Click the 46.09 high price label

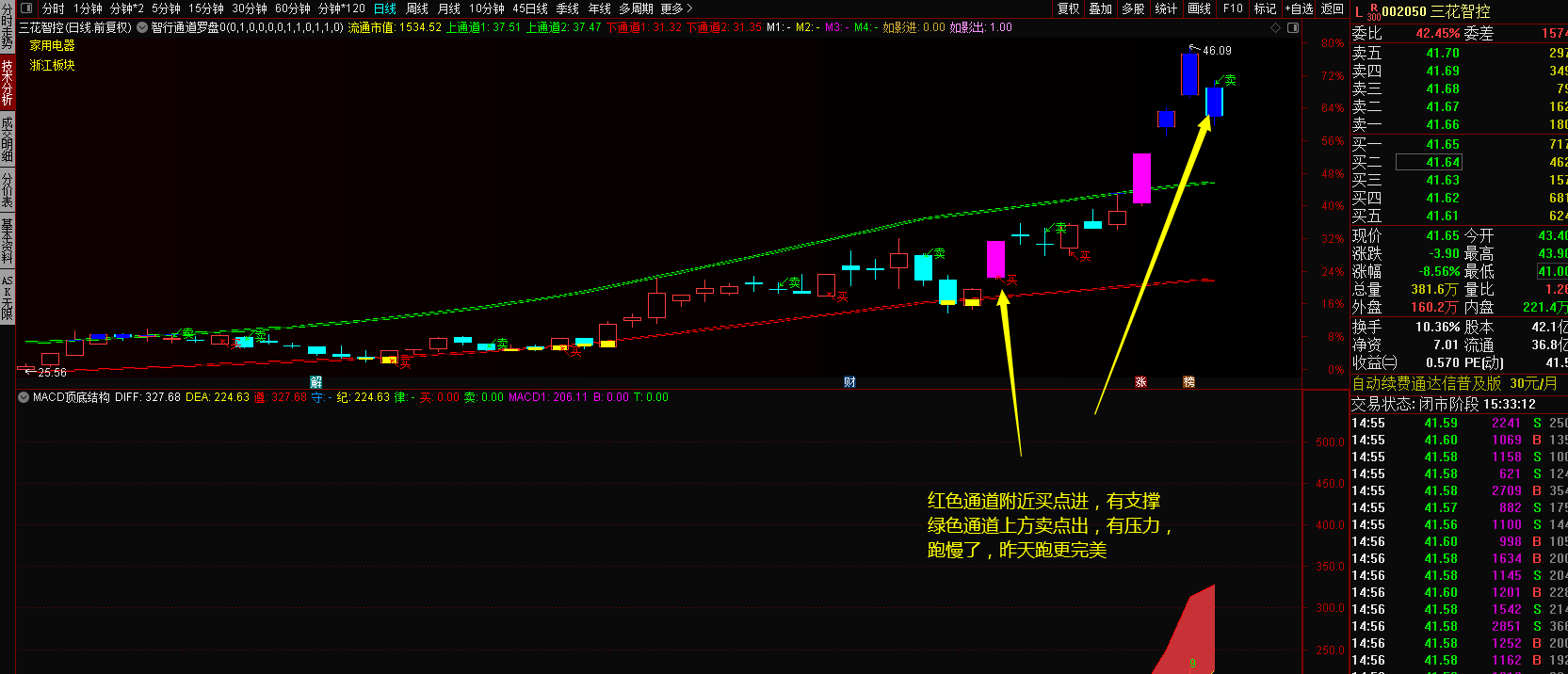pyautogui.click(x=1217, y=51)
